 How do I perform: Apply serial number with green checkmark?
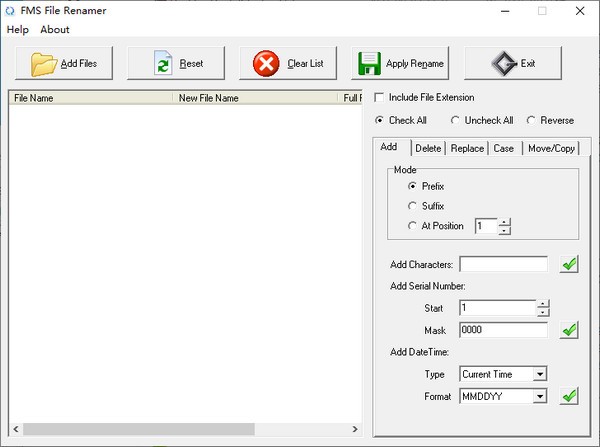[569, 330]
